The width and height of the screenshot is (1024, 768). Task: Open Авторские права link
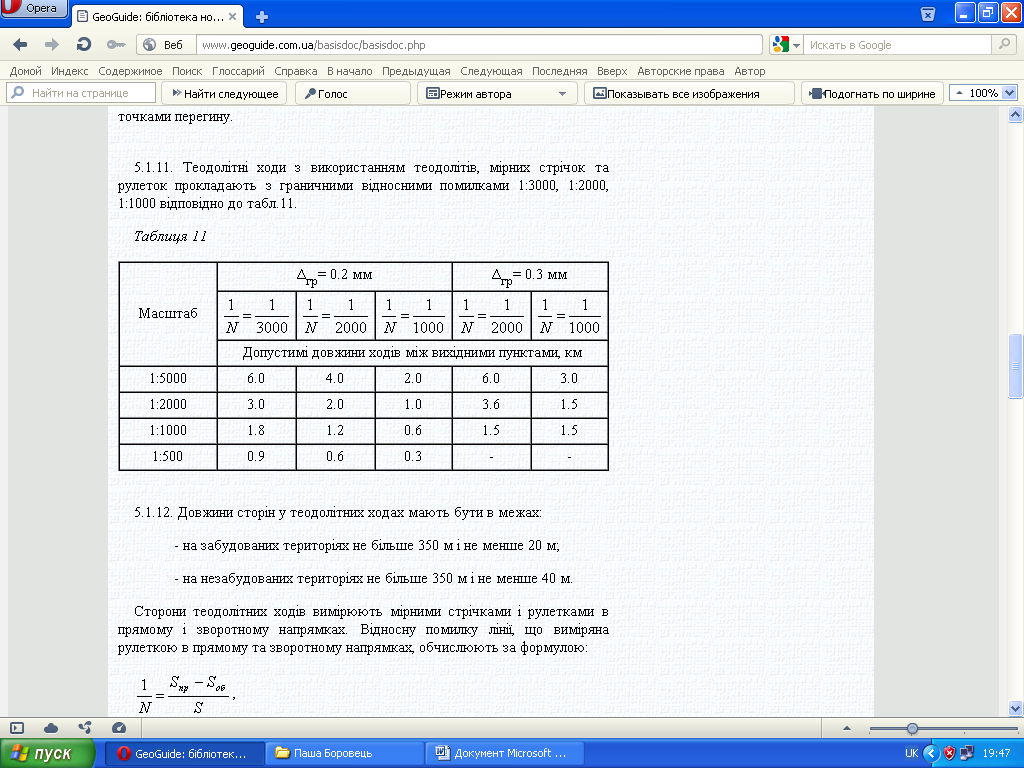click(680, 71)
